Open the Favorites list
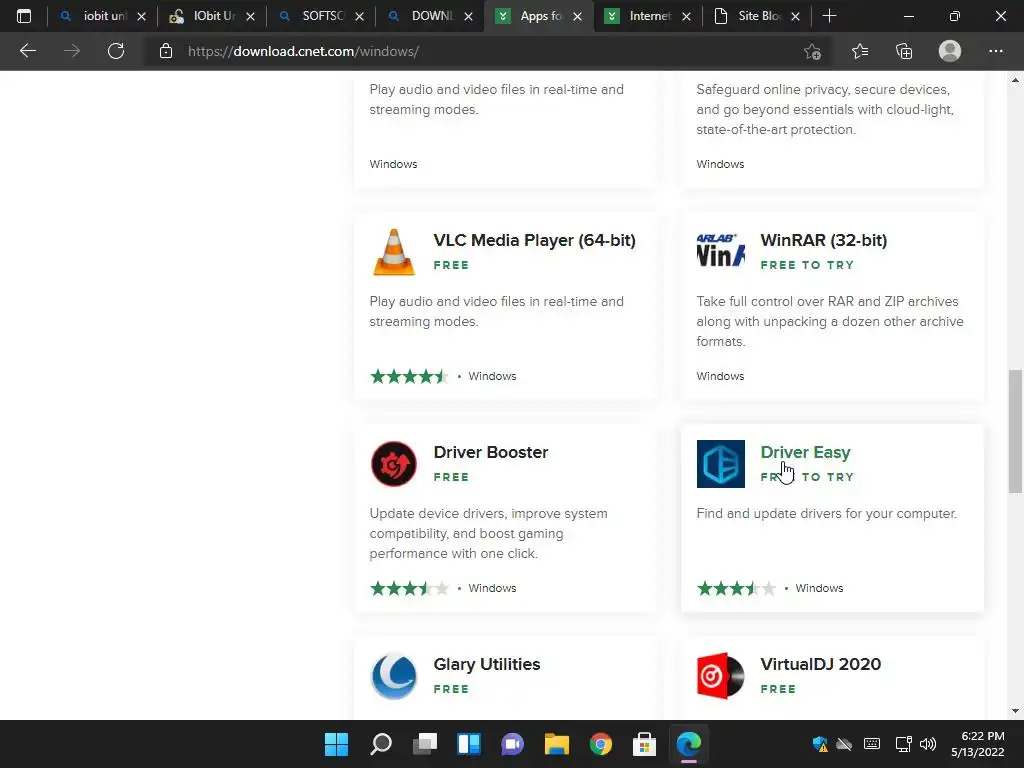 (860, 51)
